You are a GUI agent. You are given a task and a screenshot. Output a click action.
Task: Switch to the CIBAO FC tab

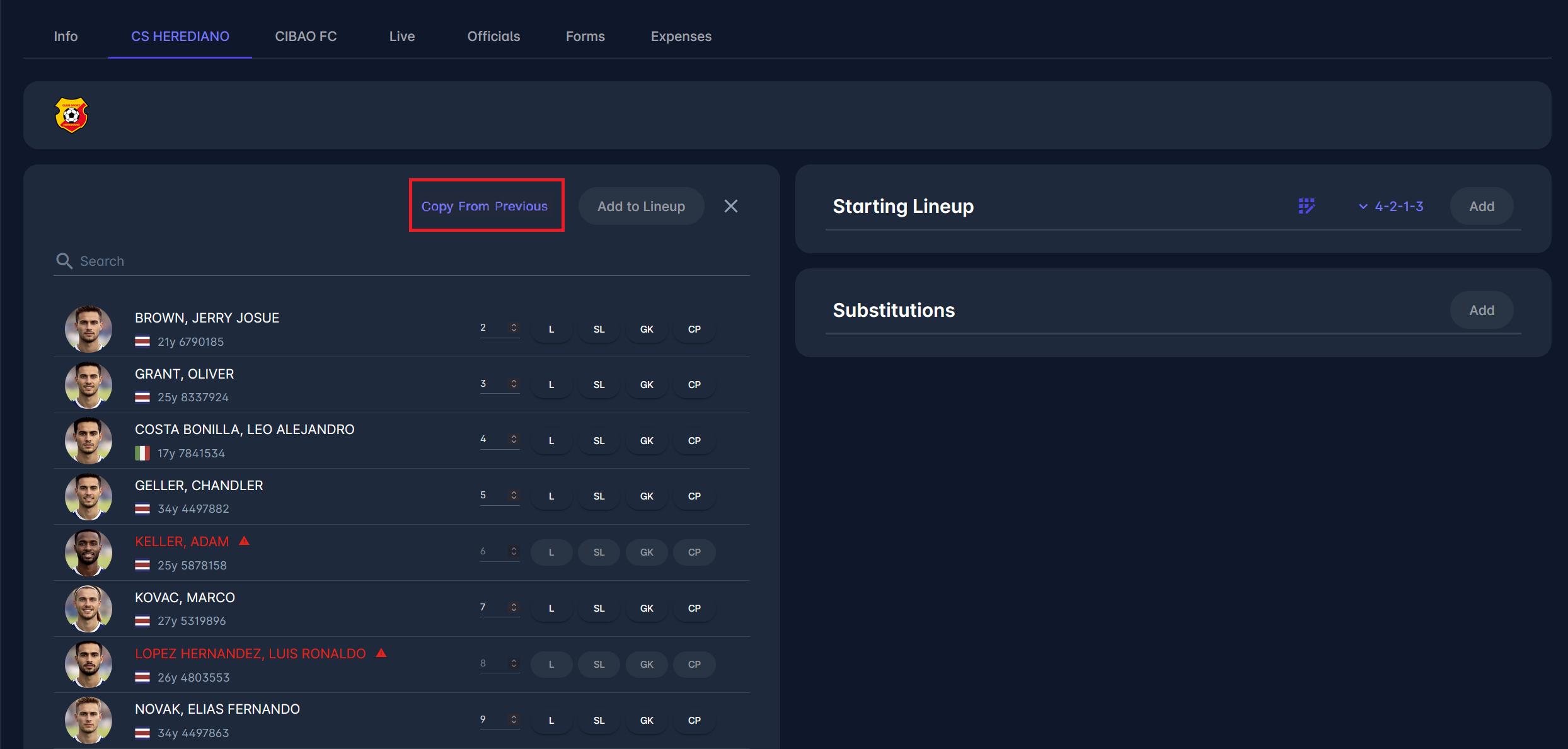[306, 37]
